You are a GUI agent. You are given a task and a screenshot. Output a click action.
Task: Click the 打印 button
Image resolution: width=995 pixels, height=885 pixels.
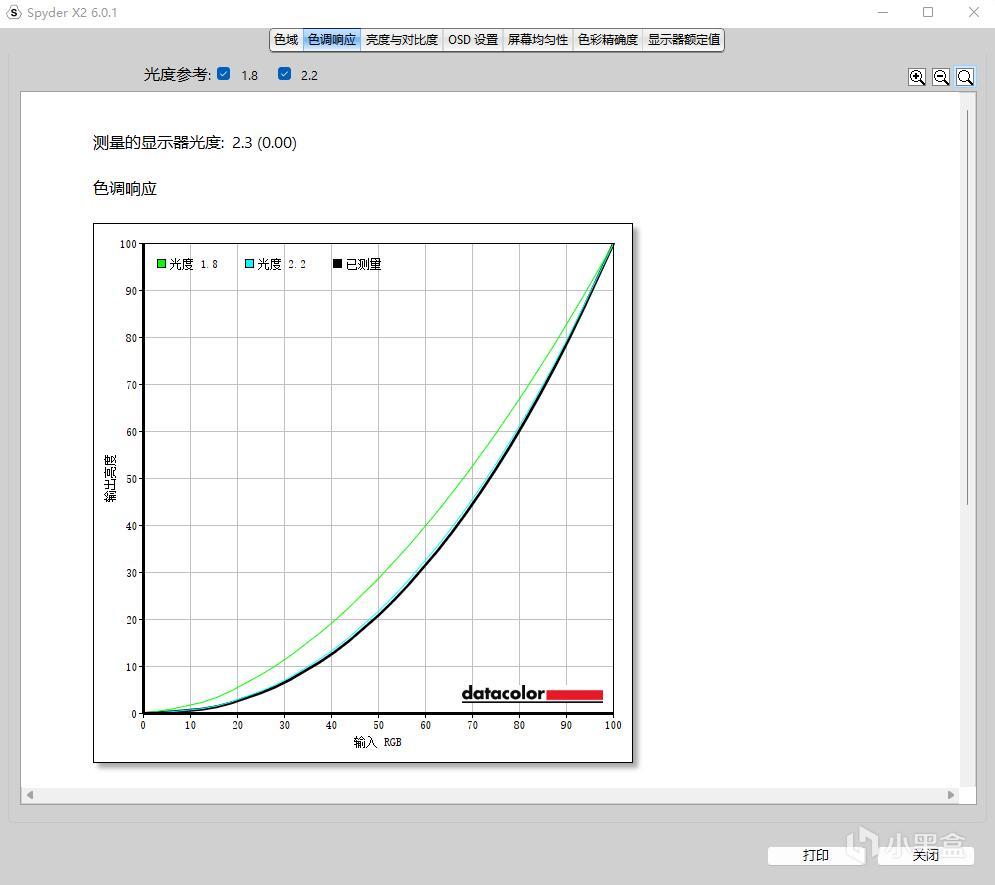[816, 855]
